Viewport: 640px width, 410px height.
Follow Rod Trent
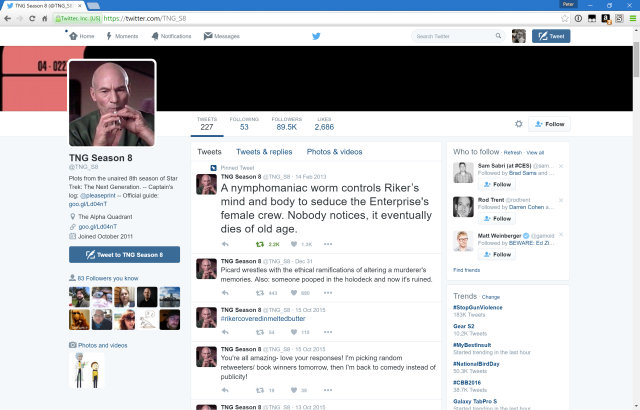pyautogui.click(x=497, y=219)
